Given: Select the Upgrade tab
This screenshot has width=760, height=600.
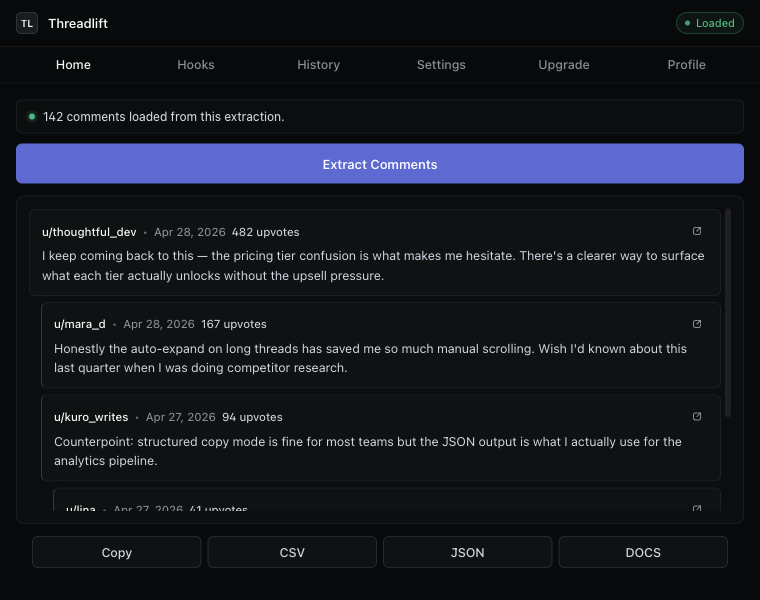Looking at the screenshot, I should [x=564, y=64].
